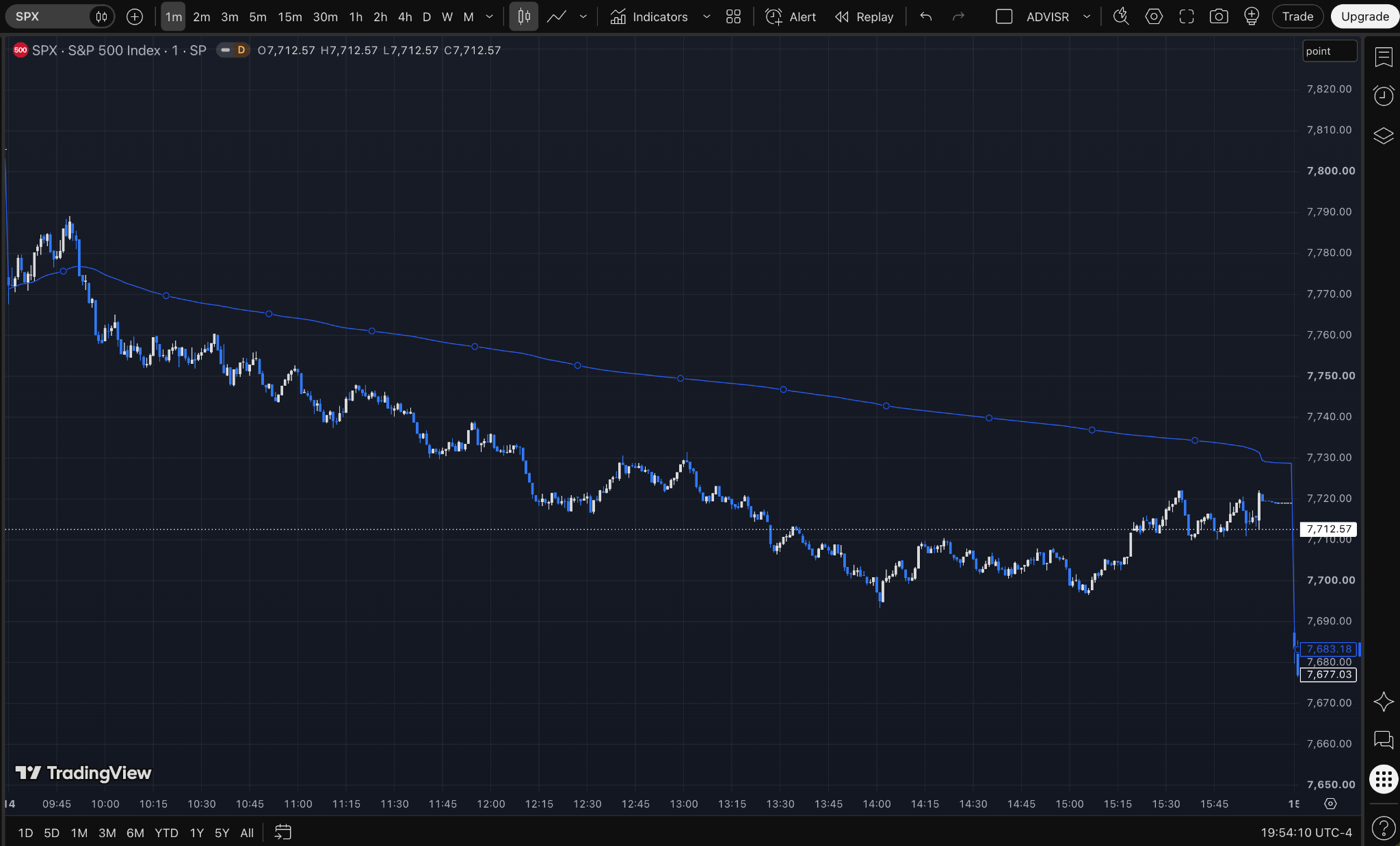Viewport: 1400px width, 846px height.
Task: Open the object tree layers icon
Action: [x=1384, y=135]
